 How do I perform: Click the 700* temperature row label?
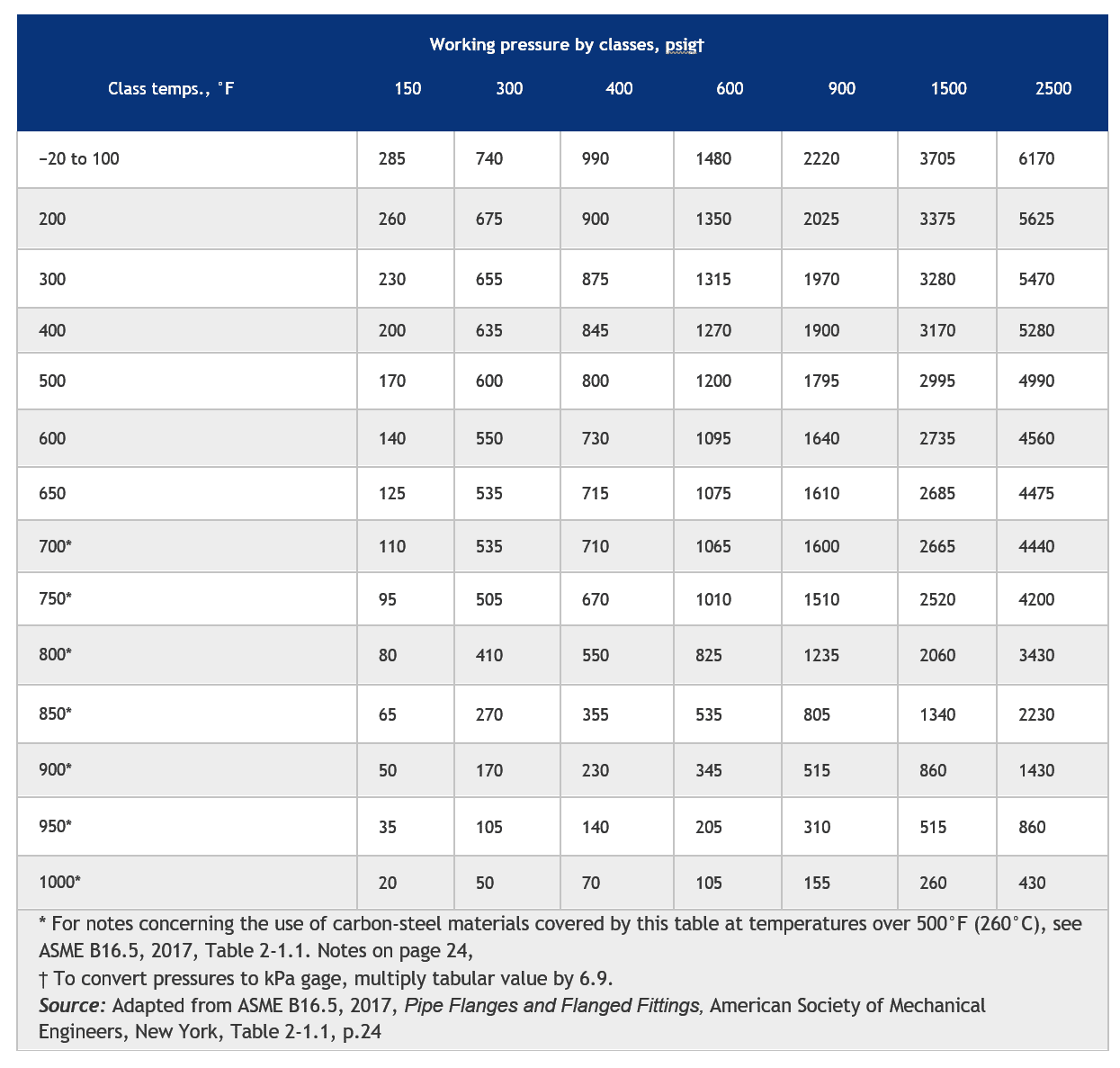(55, 546)
